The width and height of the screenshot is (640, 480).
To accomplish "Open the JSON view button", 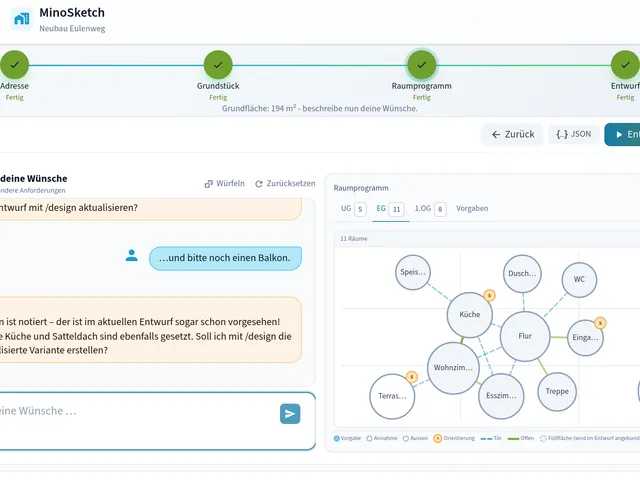I will (x=573, y=134).
